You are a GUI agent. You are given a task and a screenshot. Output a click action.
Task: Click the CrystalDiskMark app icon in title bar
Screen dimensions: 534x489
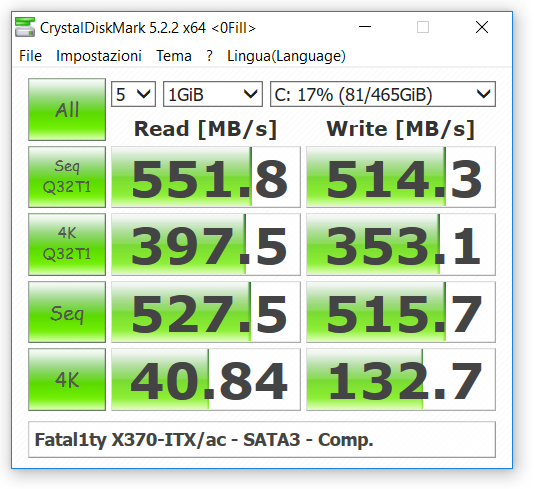click(25, 27)
